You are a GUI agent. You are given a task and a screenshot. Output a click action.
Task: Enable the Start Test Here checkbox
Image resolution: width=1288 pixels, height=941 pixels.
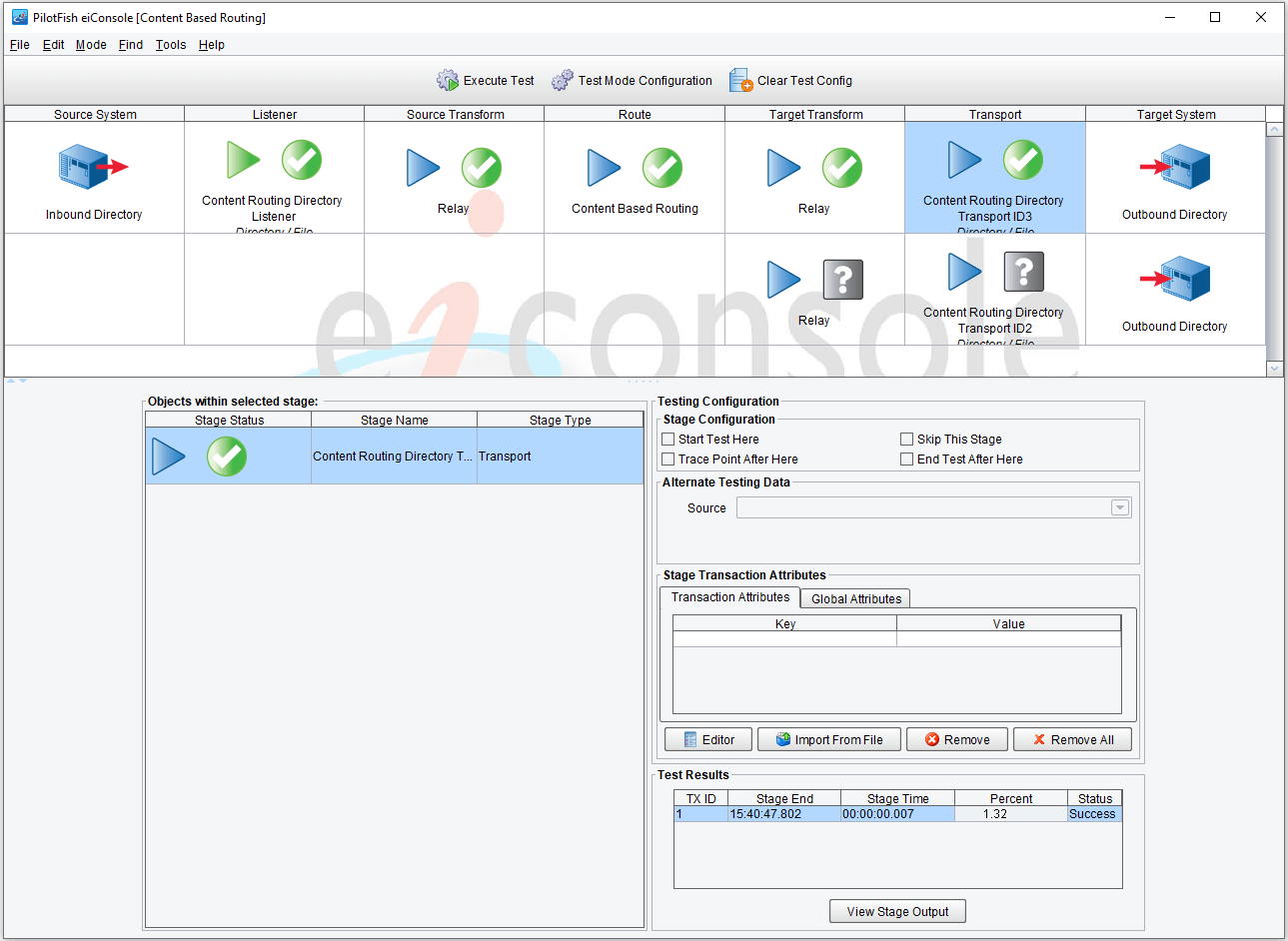point(668,440)
